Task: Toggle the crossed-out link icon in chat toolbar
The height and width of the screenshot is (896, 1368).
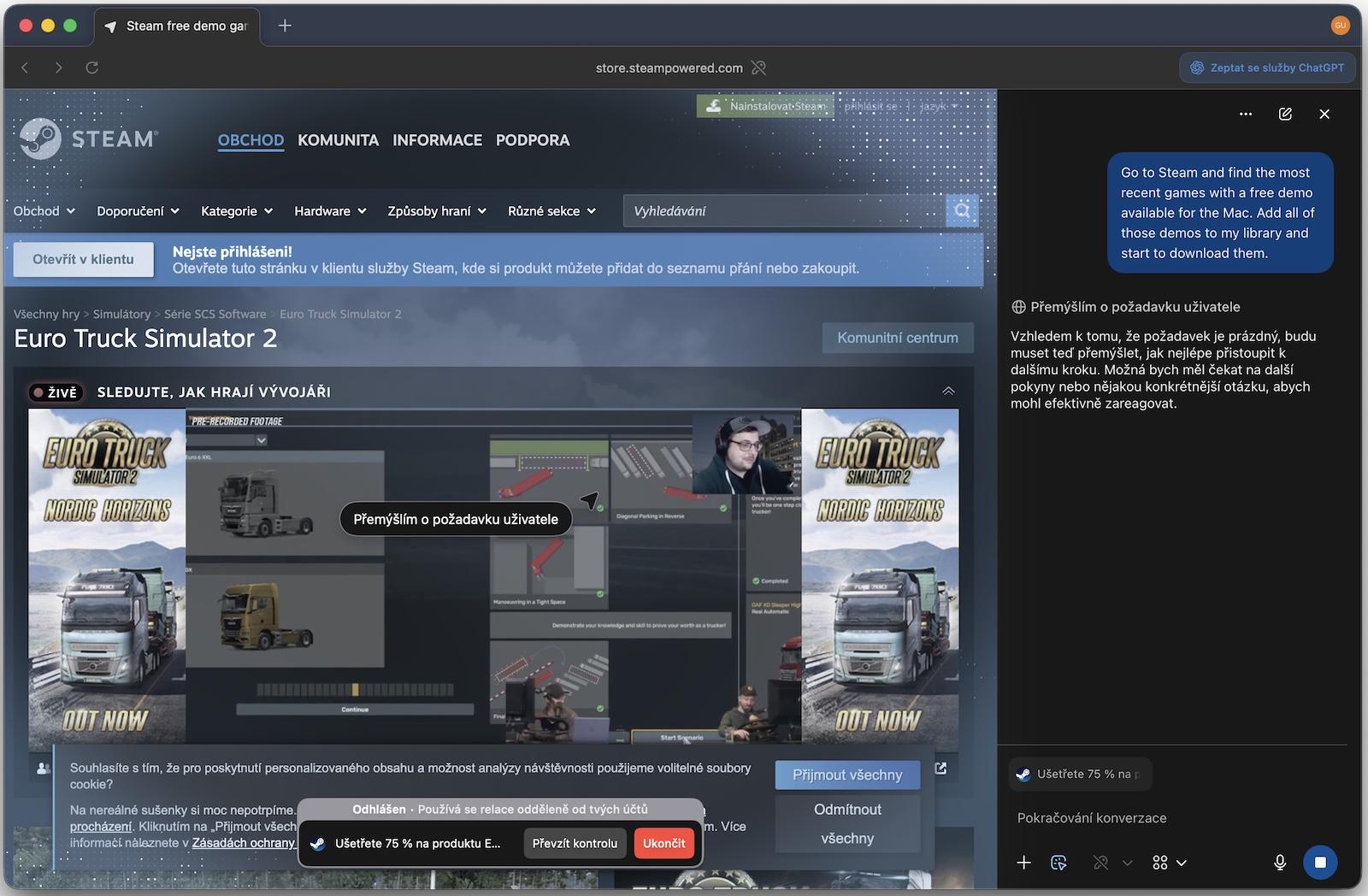Action: [x=1101, y=863]
